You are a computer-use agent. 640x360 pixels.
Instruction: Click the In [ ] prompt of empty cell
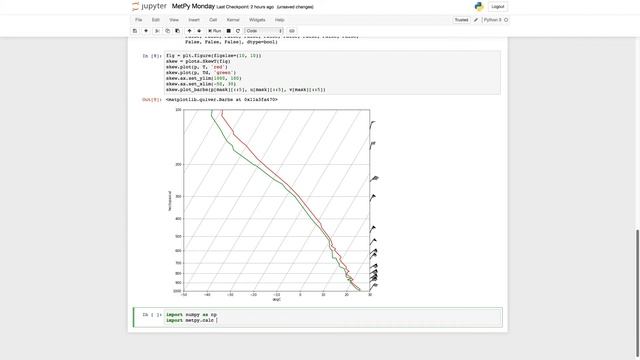pyautogui.click(x=152, y=315)
